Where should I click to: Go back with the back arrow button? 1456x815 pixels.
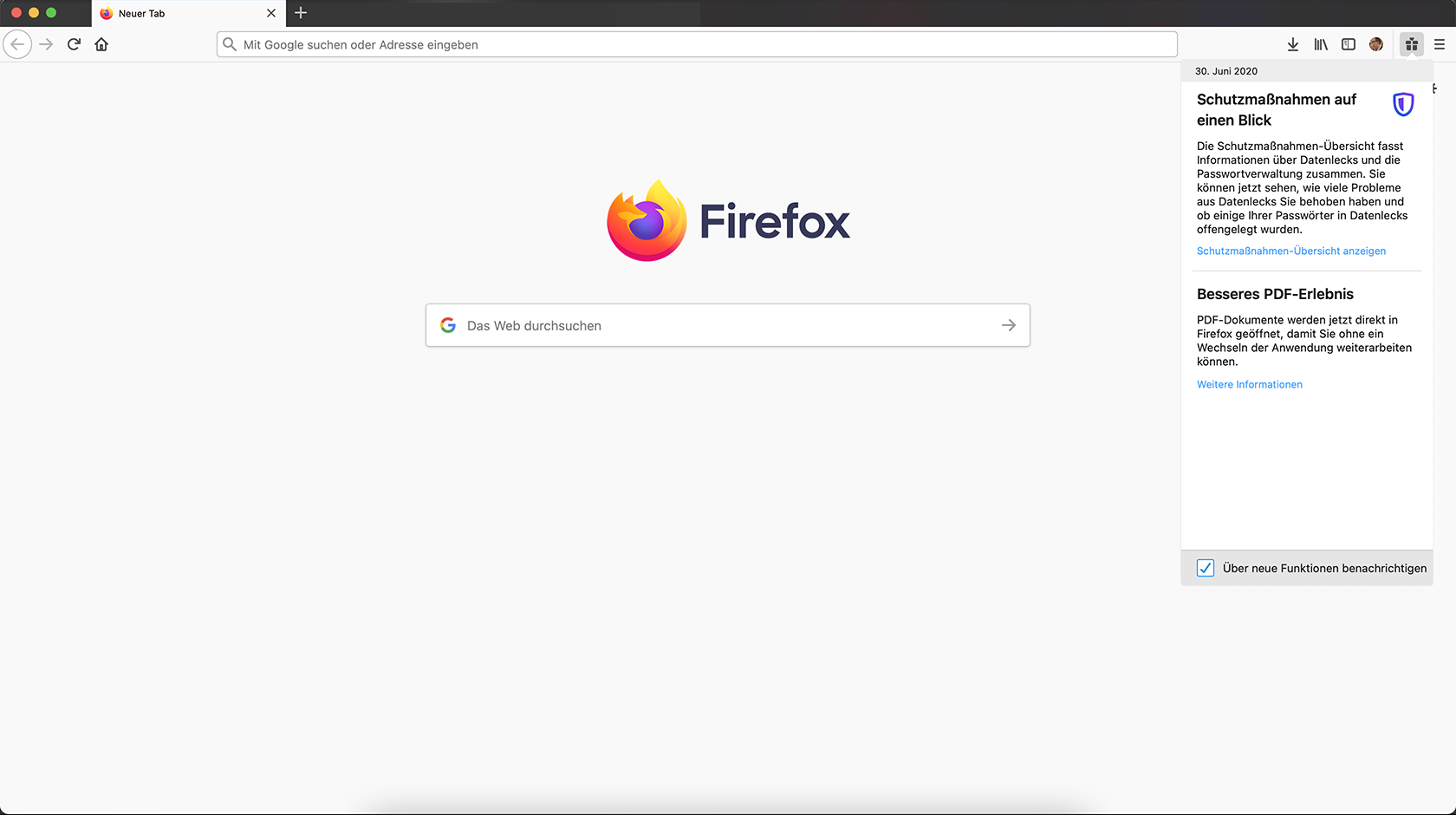pos(17,44)
